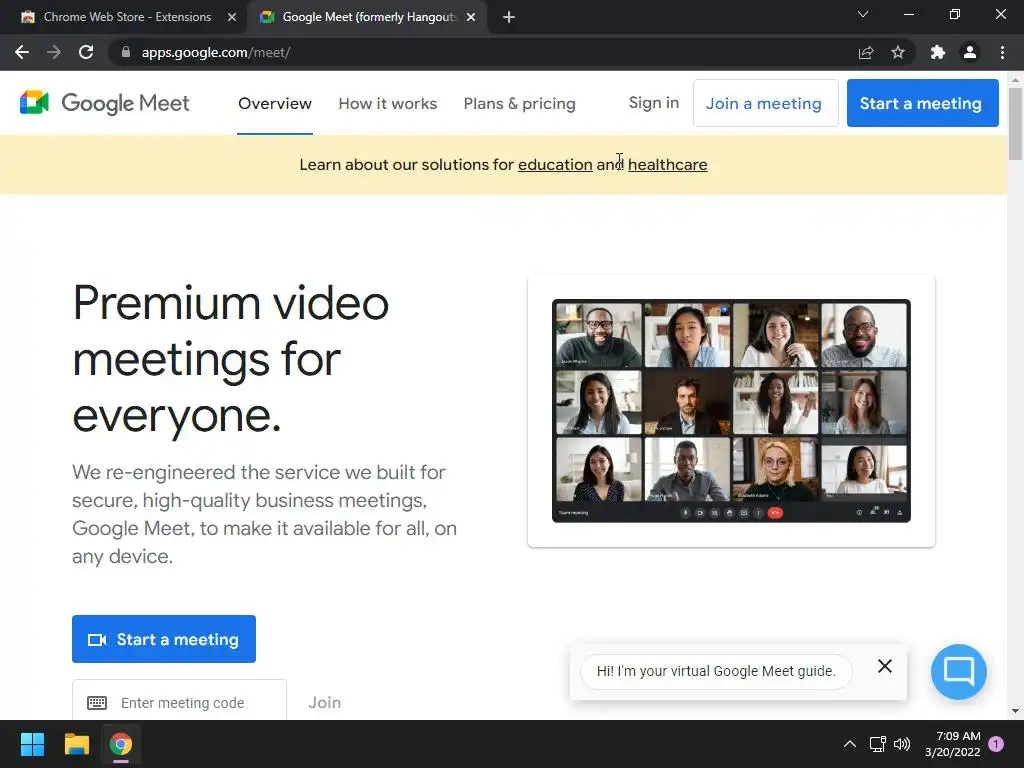The height and width of the screenshot is (768, 1024).
Task: Click the scrollbar down arrow
Action: 1016,711
